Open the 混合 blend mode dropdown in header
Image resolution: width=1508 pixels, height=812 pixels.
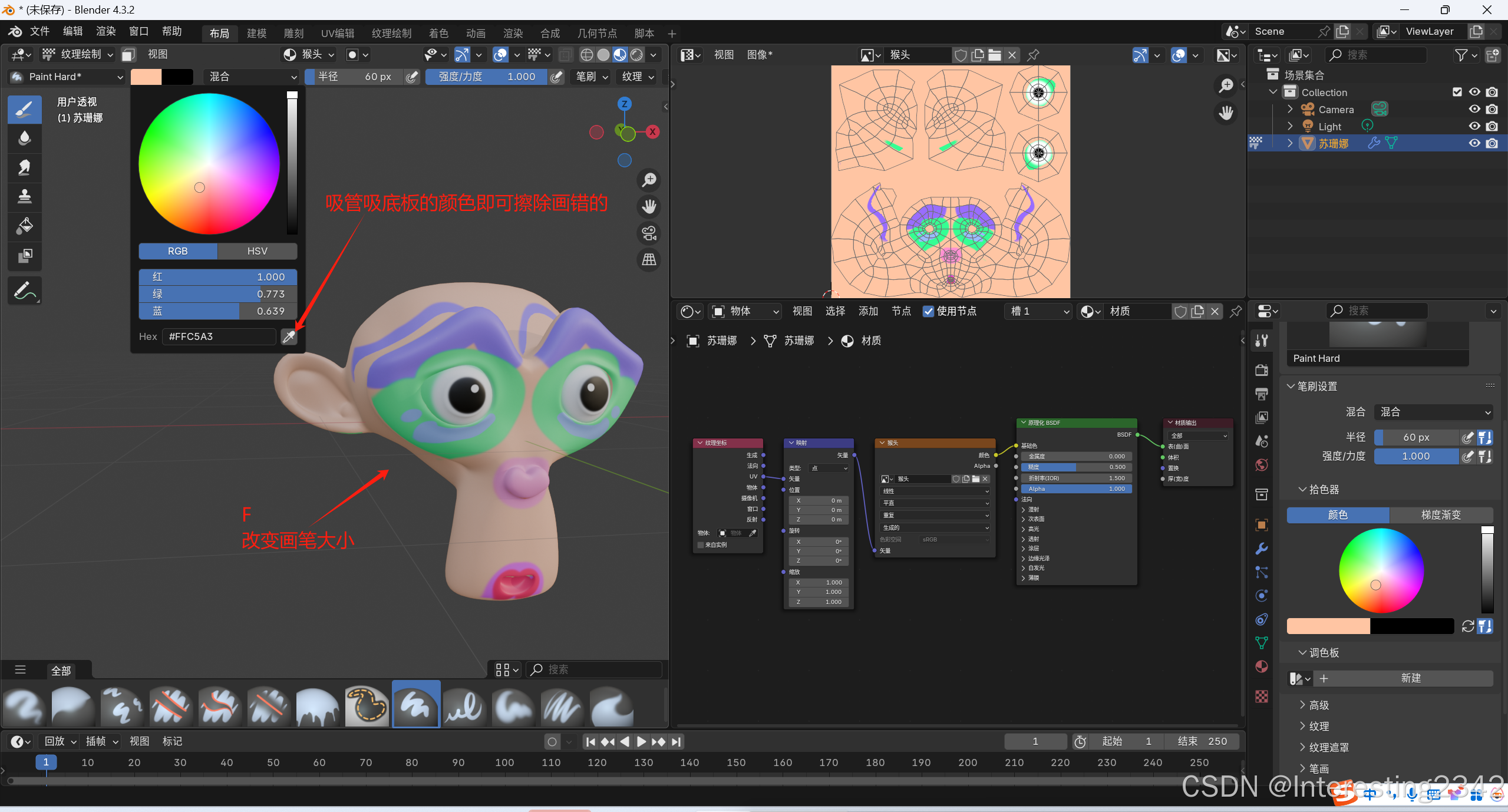[x=252, y=77]
